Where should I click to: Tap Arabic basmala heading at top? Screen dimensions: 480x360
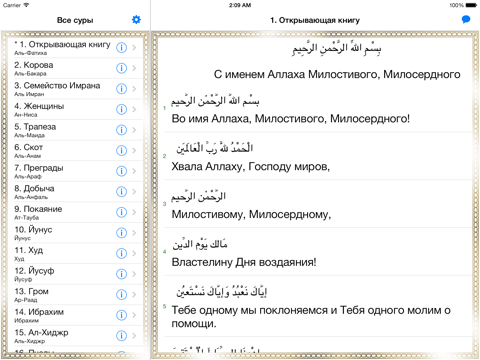(337, 49)
